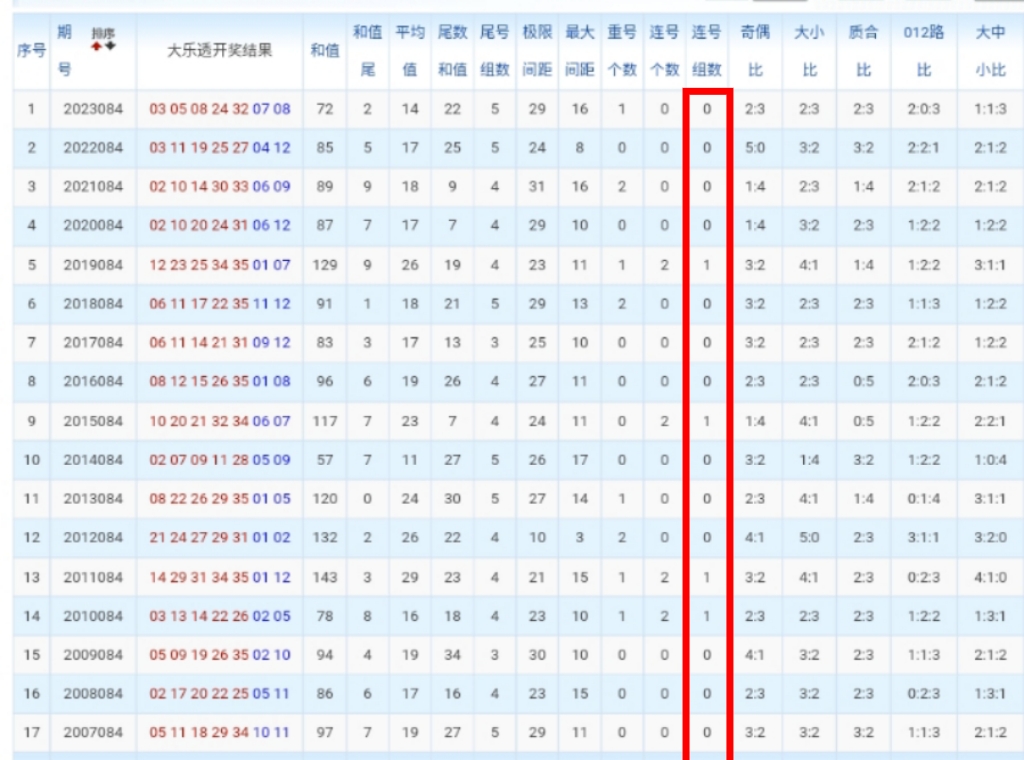The width and height of the screenshot is (1024, 760).
Task: Click draw result 12 23 25 34 35 01 07
Action: click(x=219, y=265)
